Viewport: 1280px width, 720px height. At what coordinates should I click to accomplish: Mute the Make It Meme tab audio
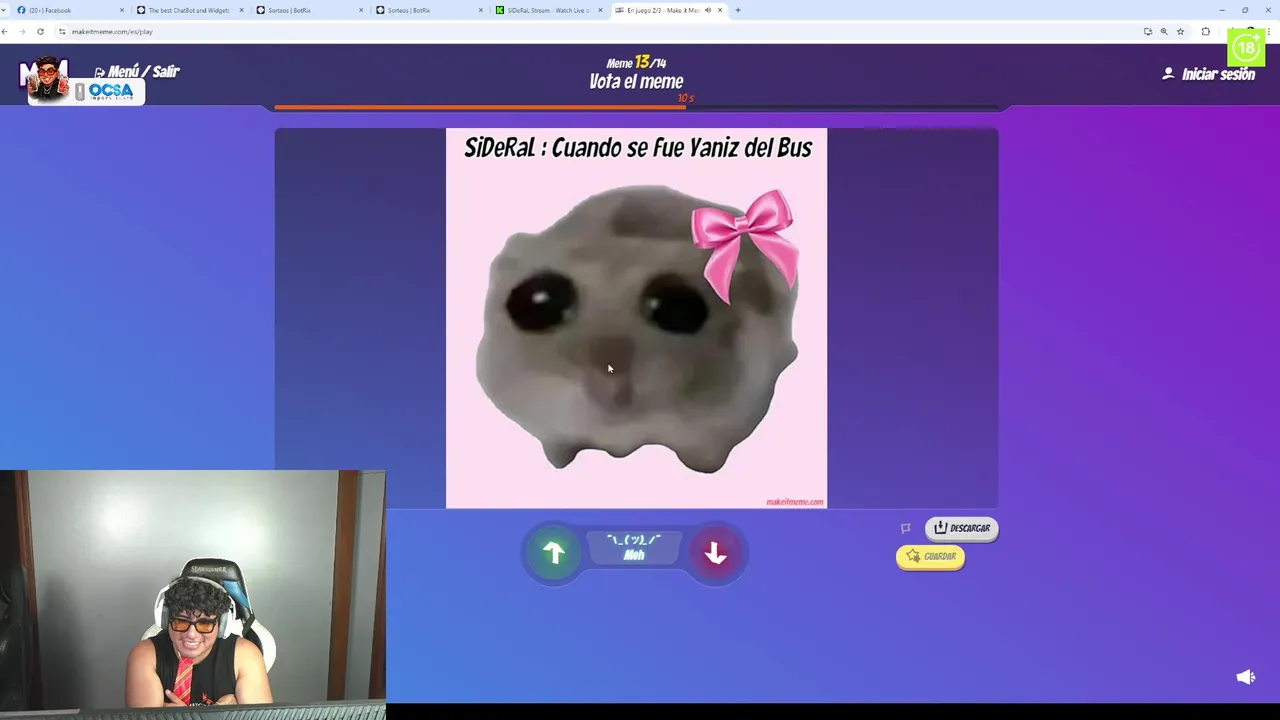click(x=708, y=10)
